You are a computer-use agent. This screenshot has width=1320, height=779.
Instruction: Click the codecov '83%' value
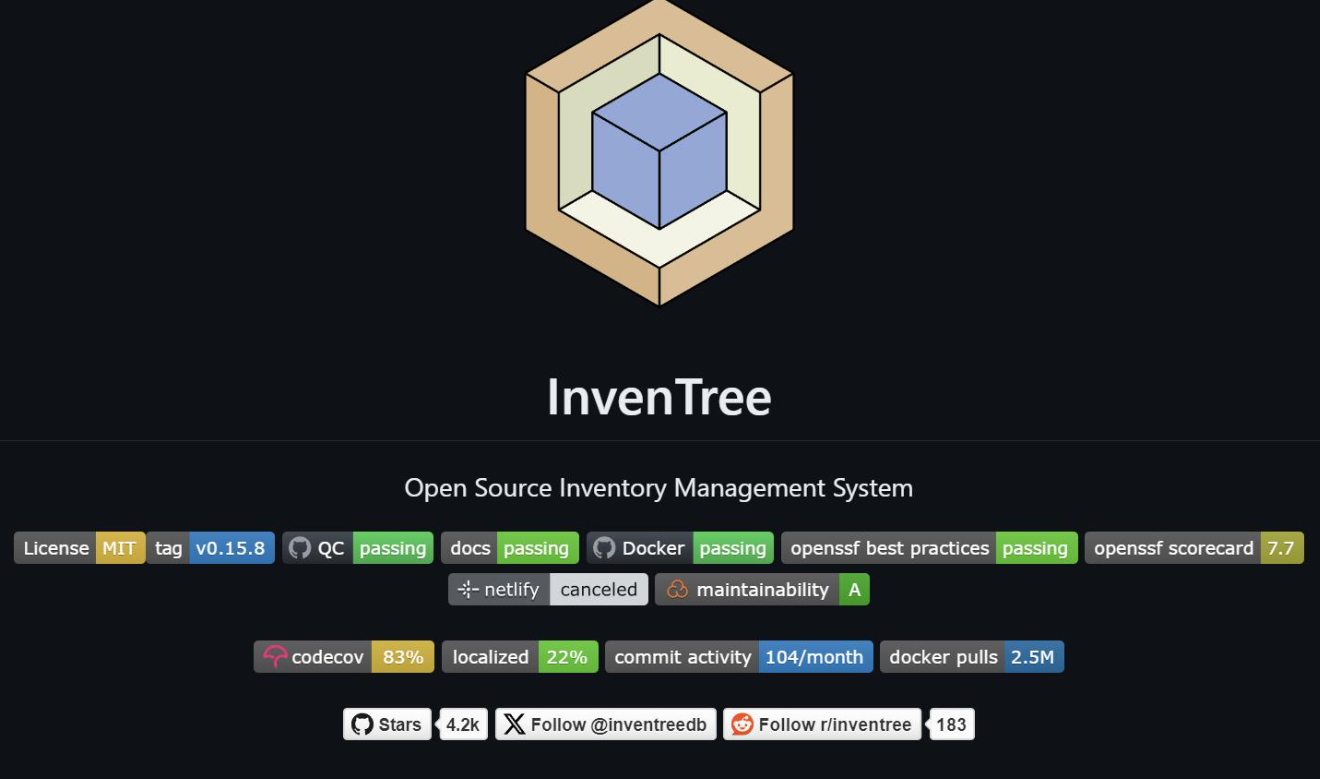click(403, 657)
